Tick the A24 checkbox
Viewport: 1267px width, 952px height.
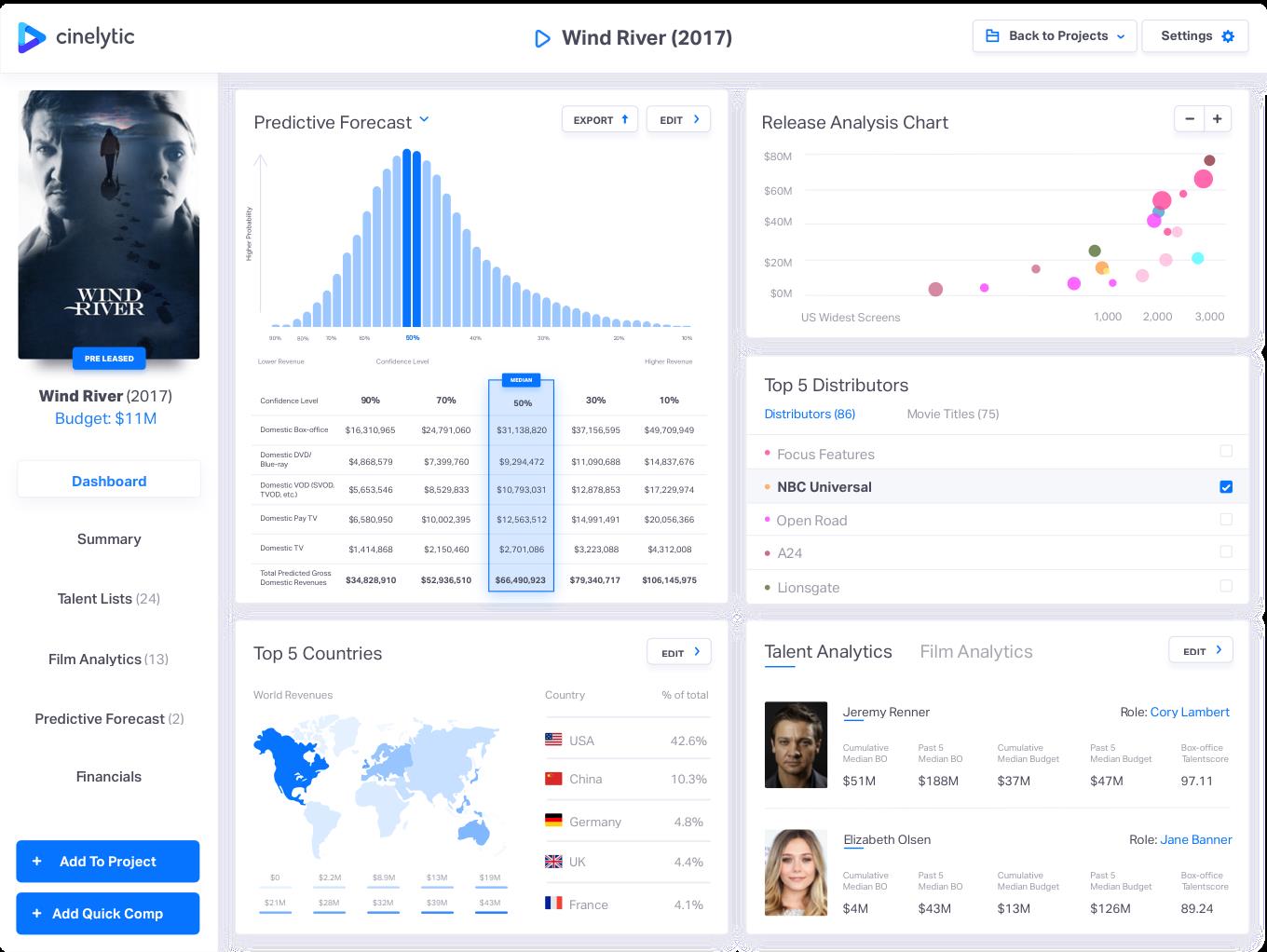pos(1226,551)
